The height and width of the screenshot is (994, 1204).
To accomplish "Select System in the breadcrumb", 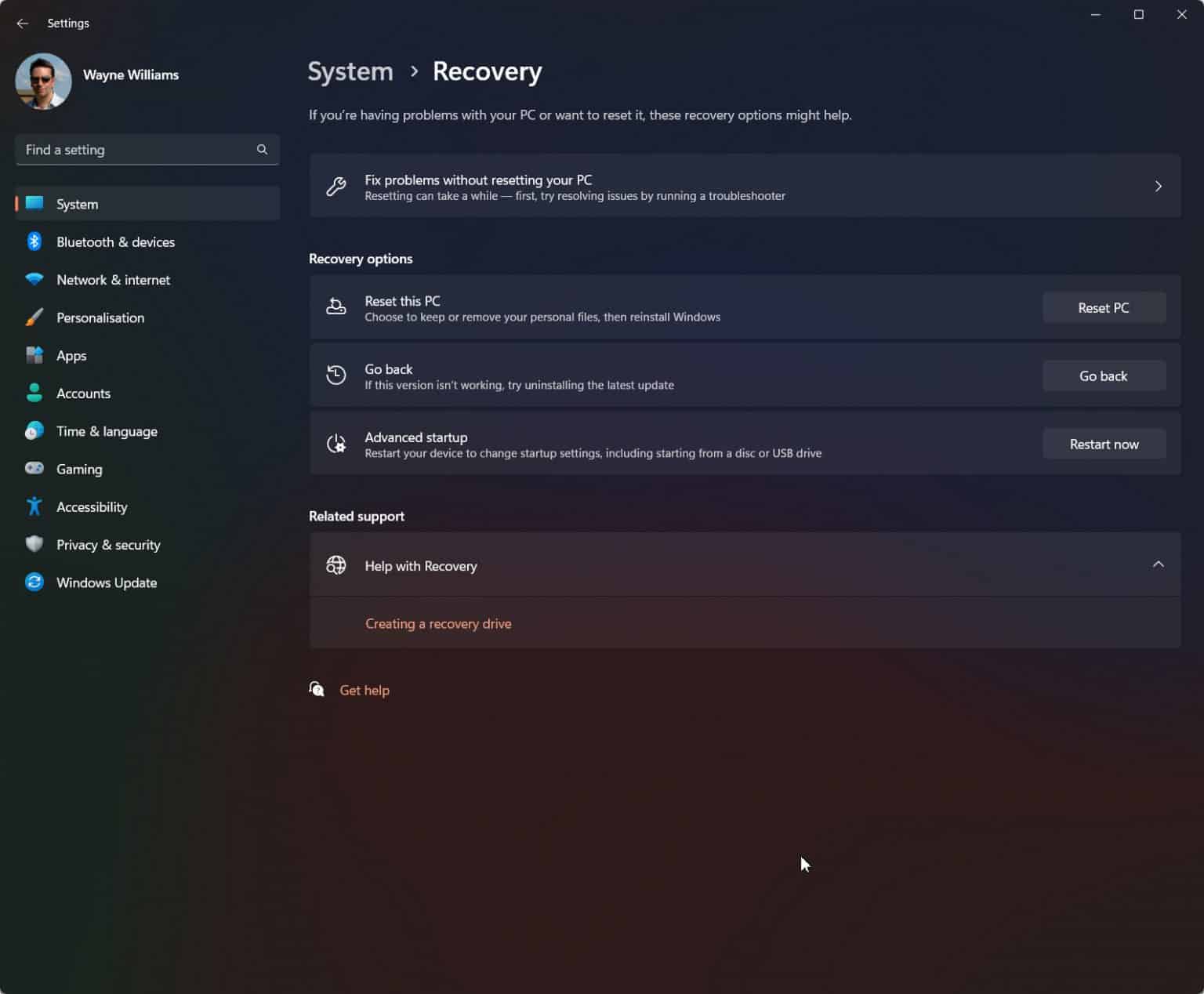I will (350, 71).
